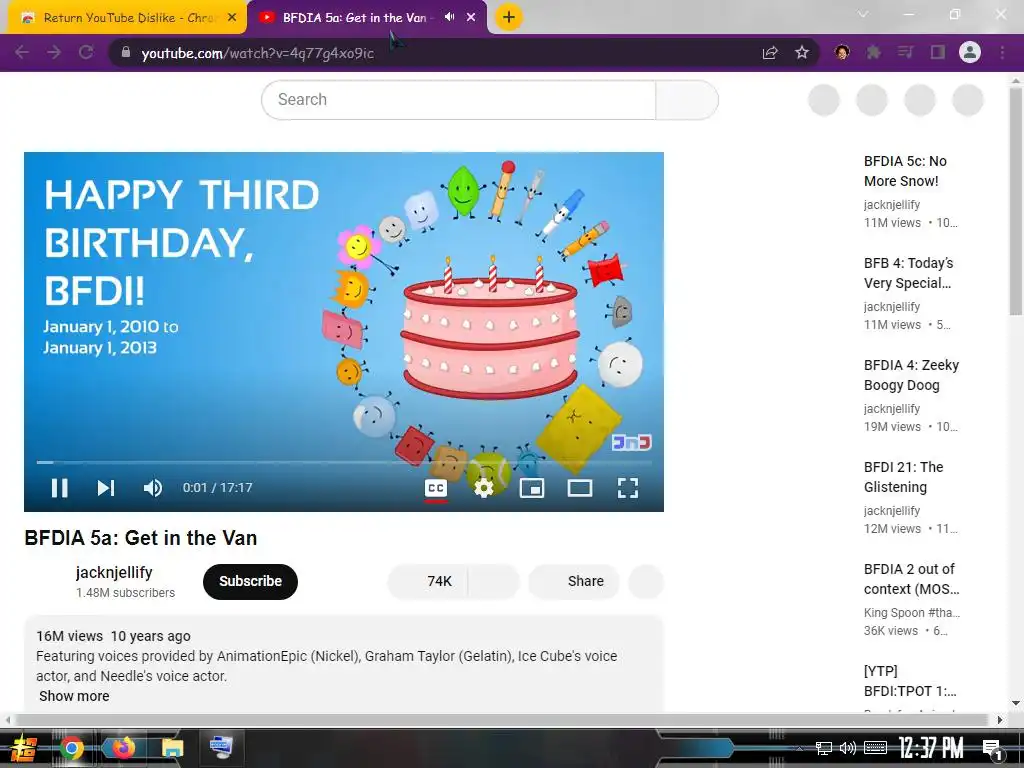The height and width of the screenshot is (768, 1024).
Task: Open BFDI 21: The Glistening
Action: click(903, 477)
